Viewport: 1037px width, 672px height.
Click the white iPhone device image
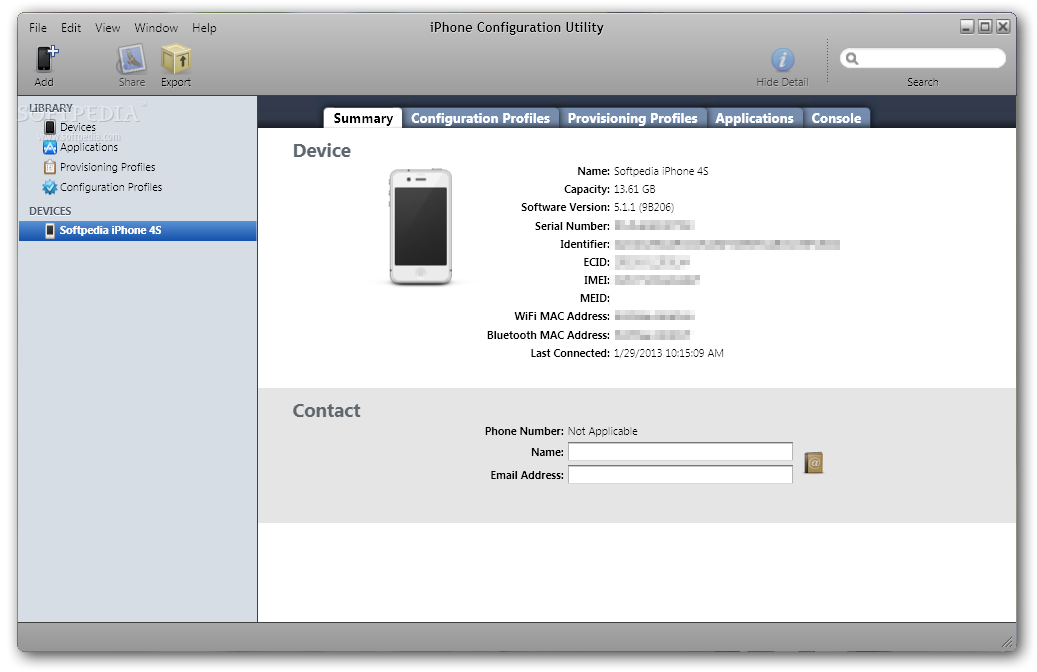click(x=421, y=227)
